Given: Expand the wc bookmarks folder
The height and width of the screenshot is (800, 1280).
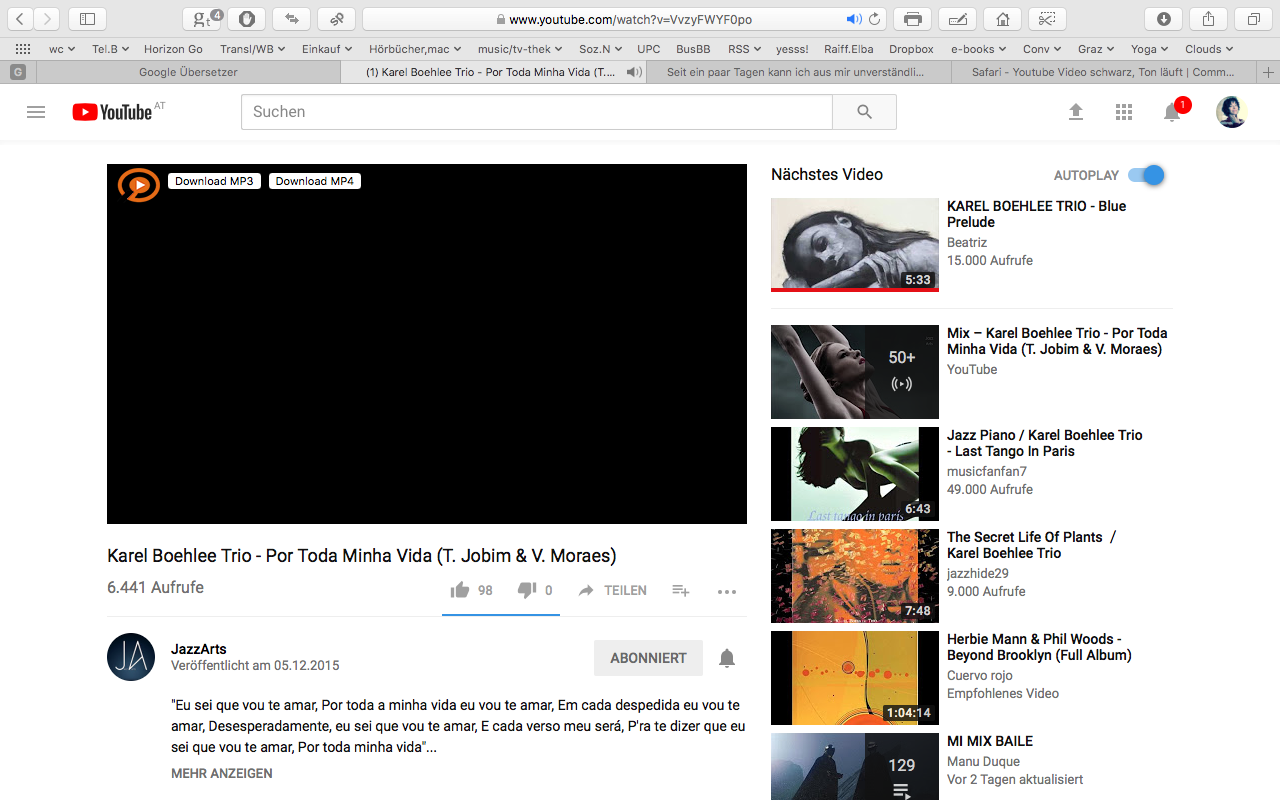Looking at the screenshot, I should (x=62, y=49).
